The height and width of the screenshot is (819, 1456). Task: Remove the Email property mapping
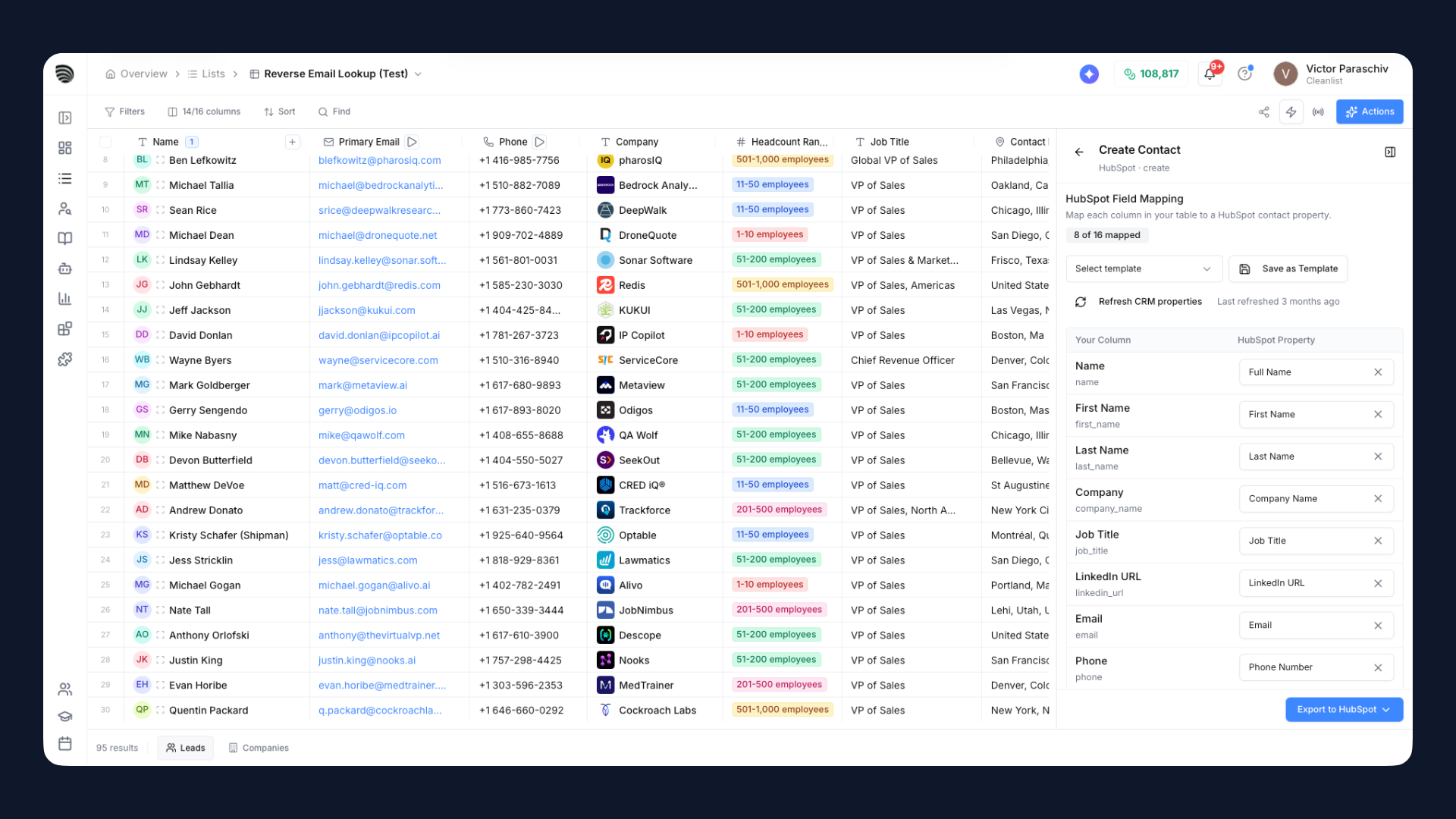[x=1378, y=626]
